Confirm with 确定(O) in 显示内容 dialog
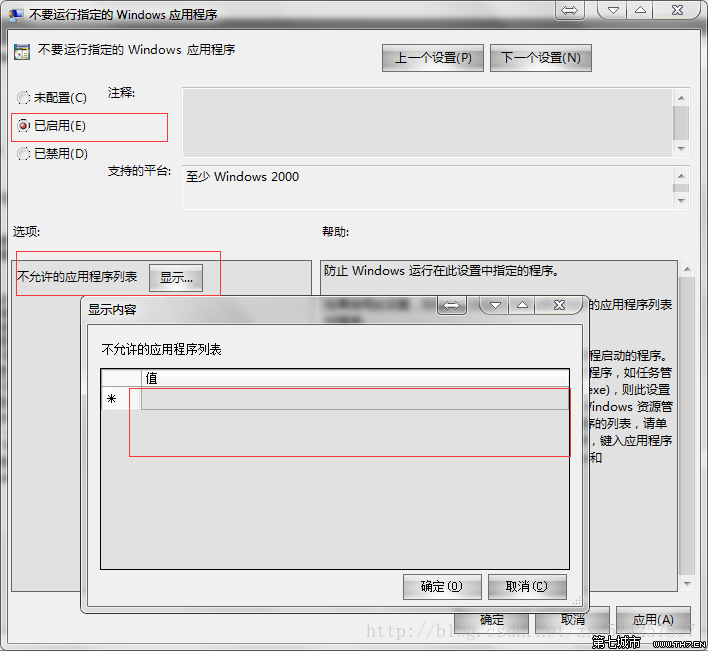 pyautogui.click(x=442, y=586)
